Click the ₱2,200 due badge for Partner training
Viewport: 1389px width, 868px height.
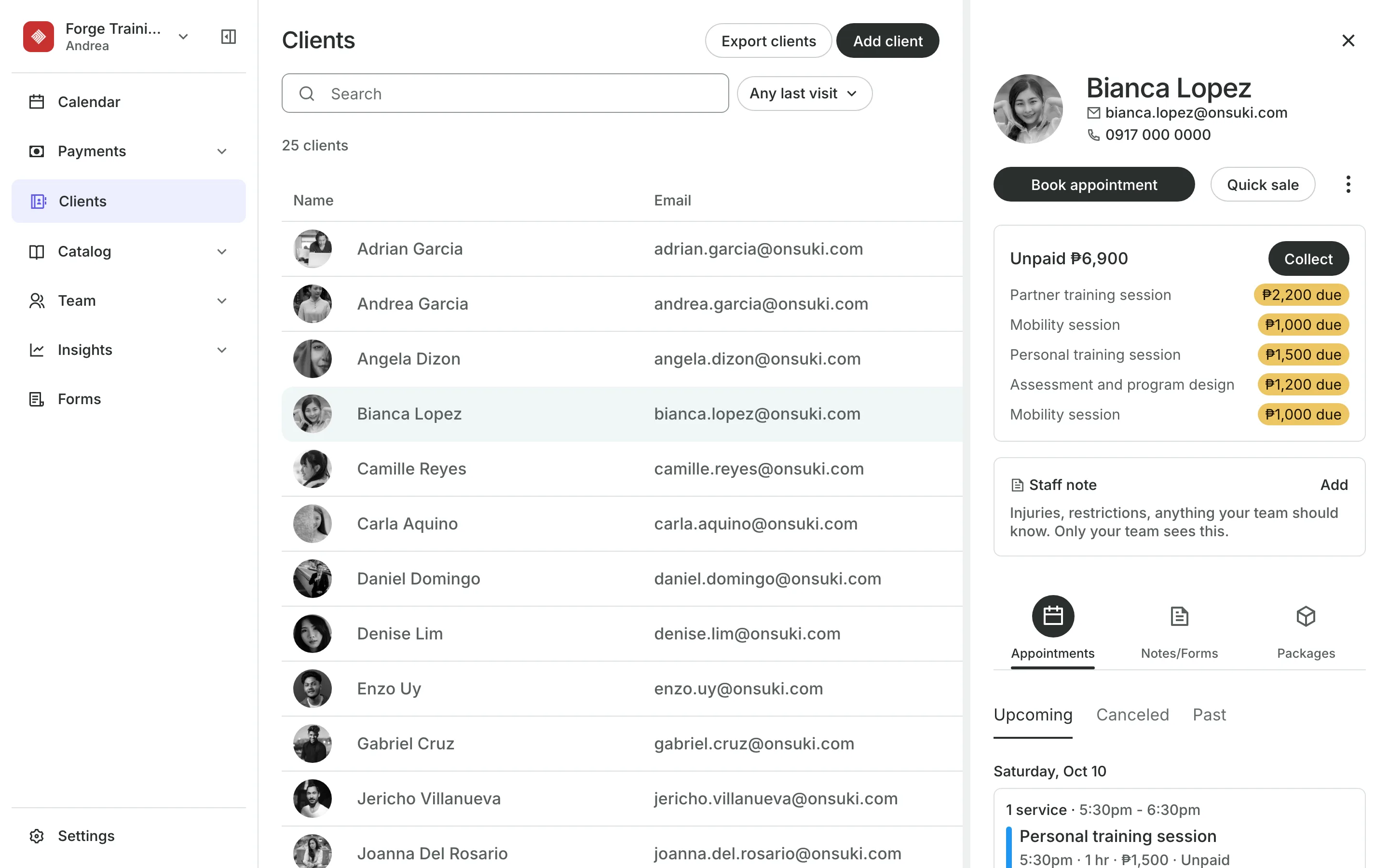click(x=1301, y=295)
